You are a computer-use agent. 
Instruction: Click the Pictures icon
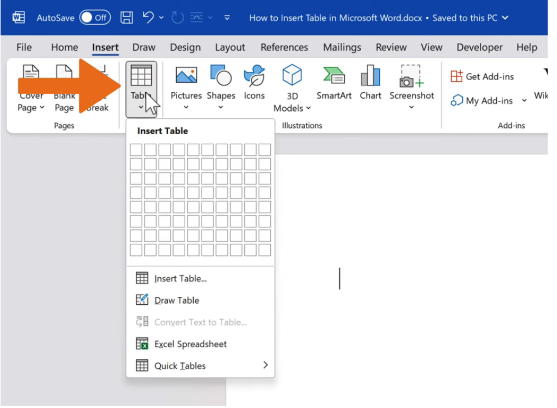(186, 75)
